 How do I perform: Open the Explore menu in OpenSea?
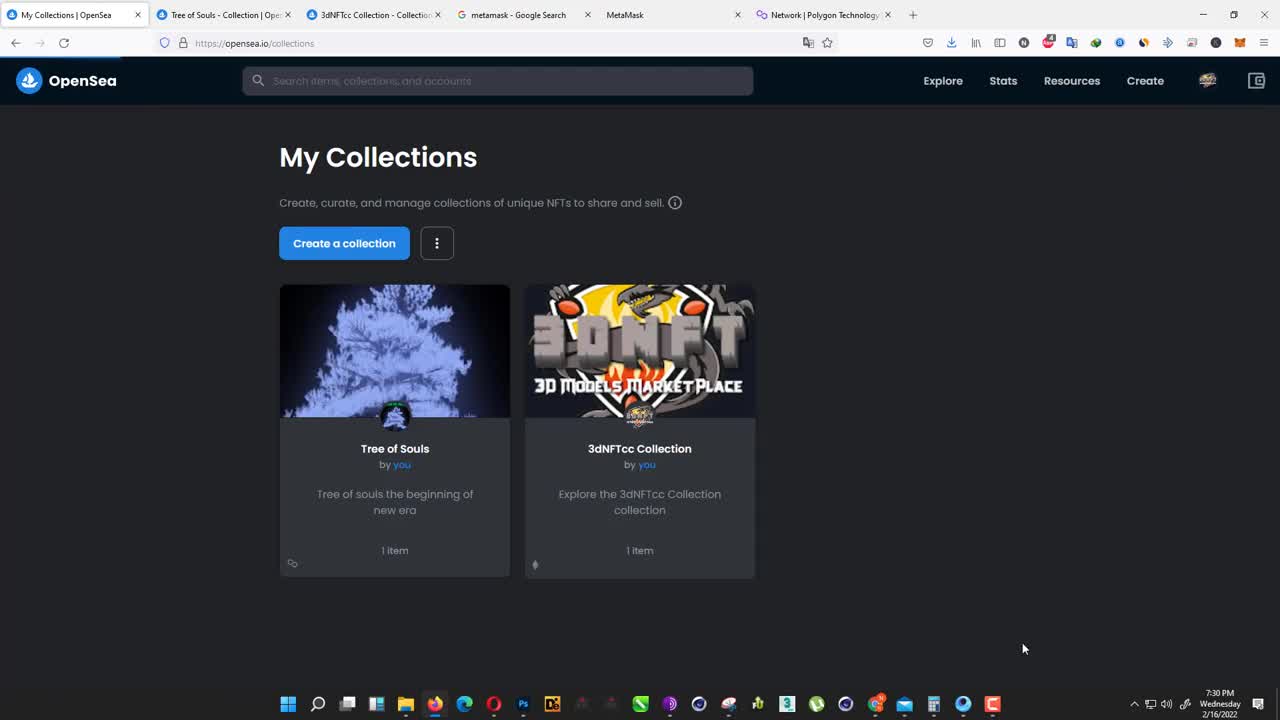coord(943,81)
